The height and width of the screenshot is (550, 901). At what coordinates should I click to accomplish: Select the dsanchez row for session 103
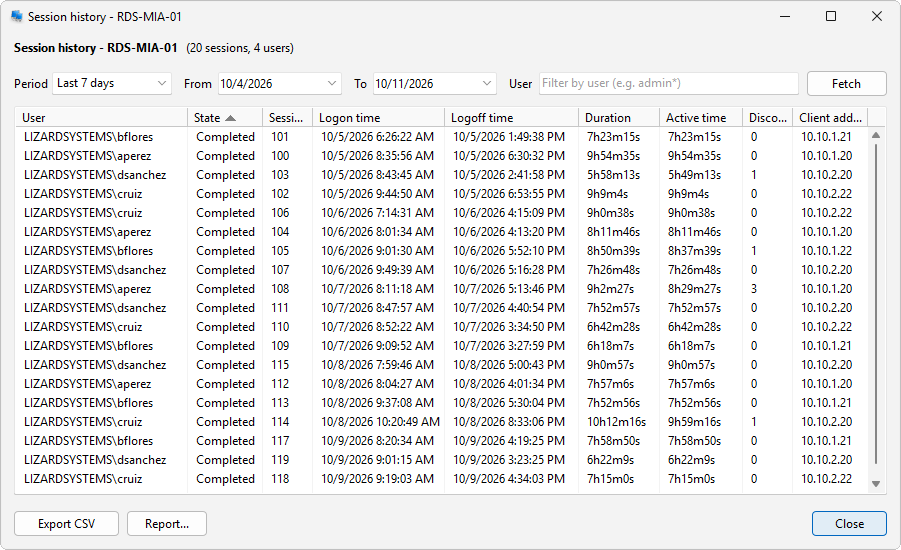(x=441, y=175)
